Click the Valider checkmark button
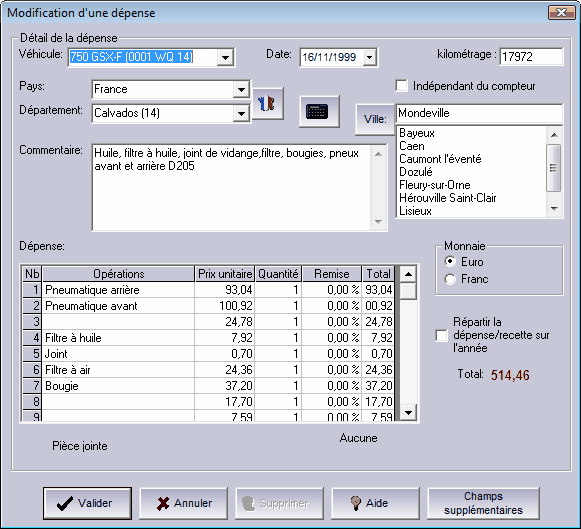This screenshot has height=529, width=581. 87,503
